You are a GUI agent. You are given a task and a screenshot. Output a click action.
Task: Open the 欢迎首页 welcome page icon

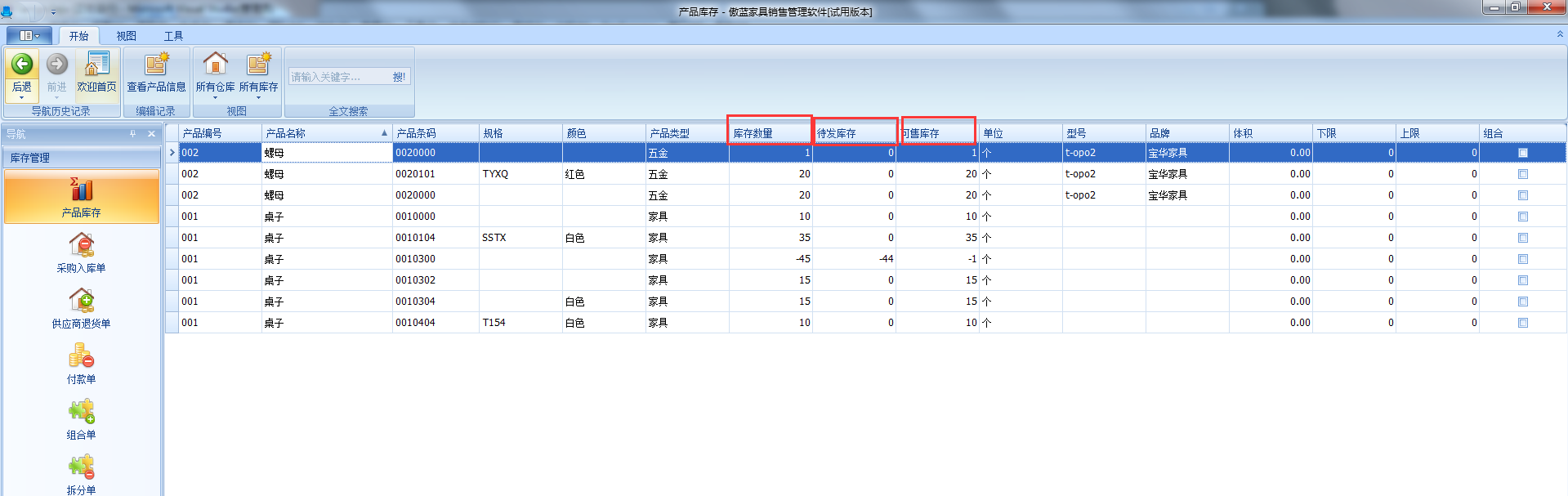97,65
